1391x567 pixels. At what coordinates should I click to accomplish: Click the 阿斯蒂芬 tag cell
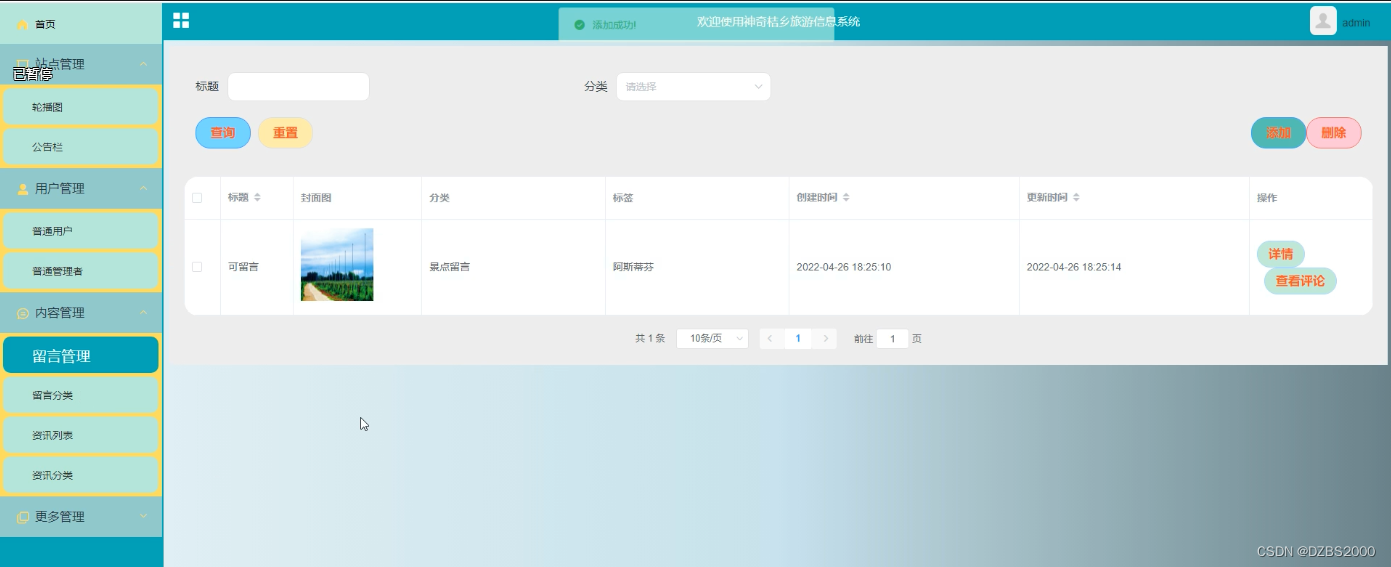(x=634, y=267)
